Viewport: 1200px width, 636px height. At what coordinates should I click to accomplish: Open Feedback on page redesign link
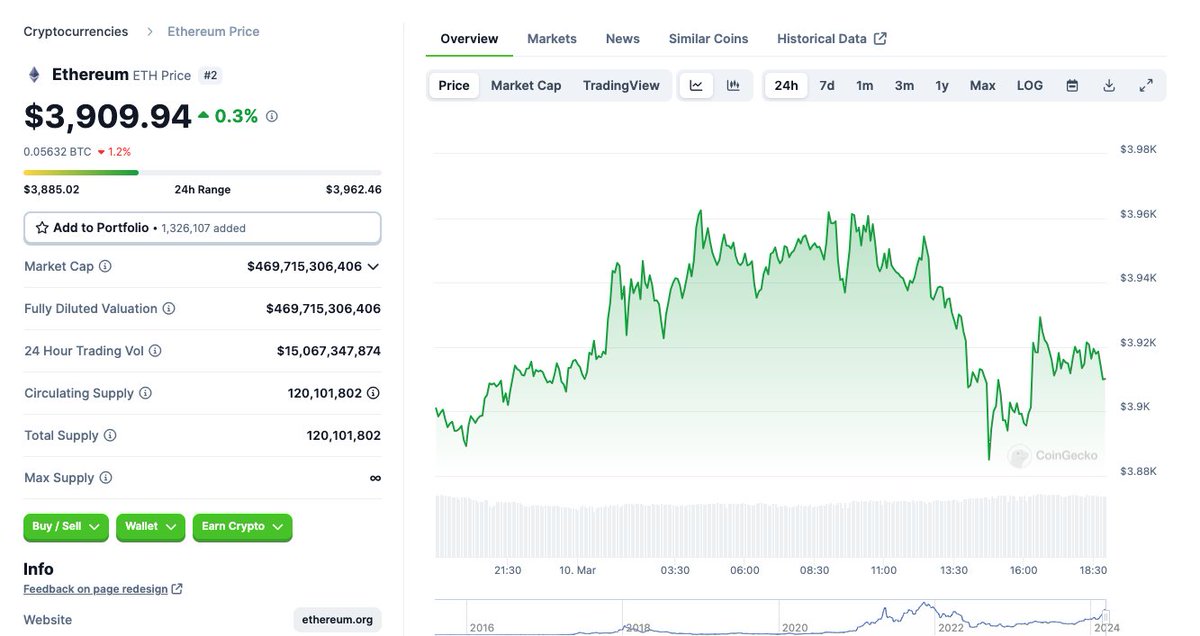pyautogui.click(x=96, y=589)
